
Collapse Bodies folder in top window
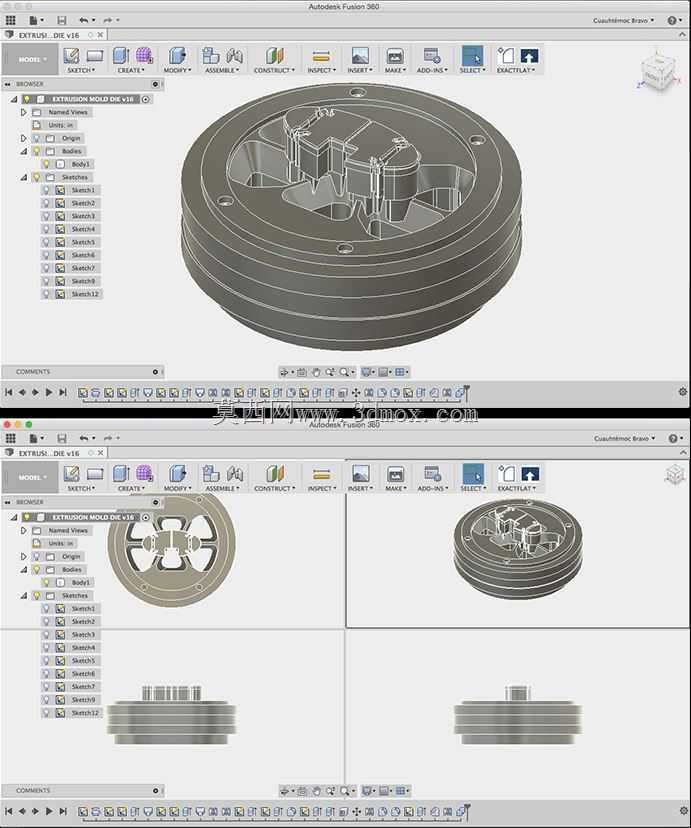tap(24, 152)
